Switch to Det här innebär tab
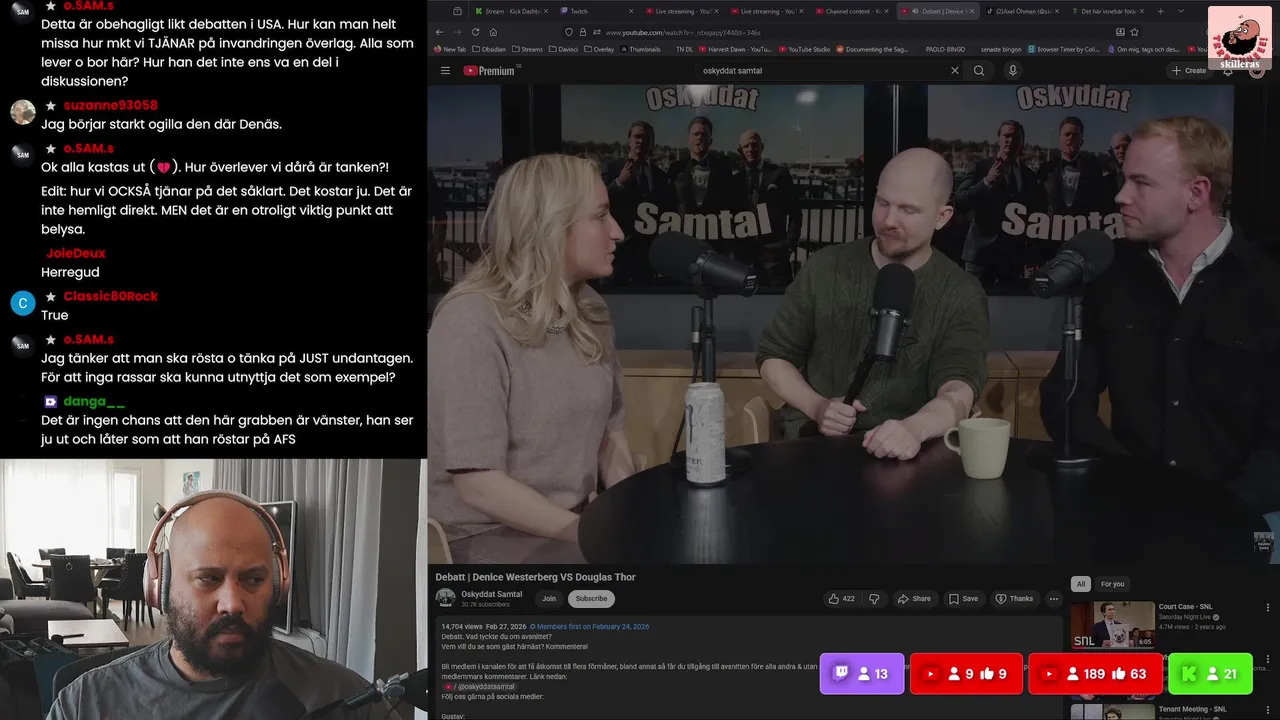 click(x=1108, y=11)
